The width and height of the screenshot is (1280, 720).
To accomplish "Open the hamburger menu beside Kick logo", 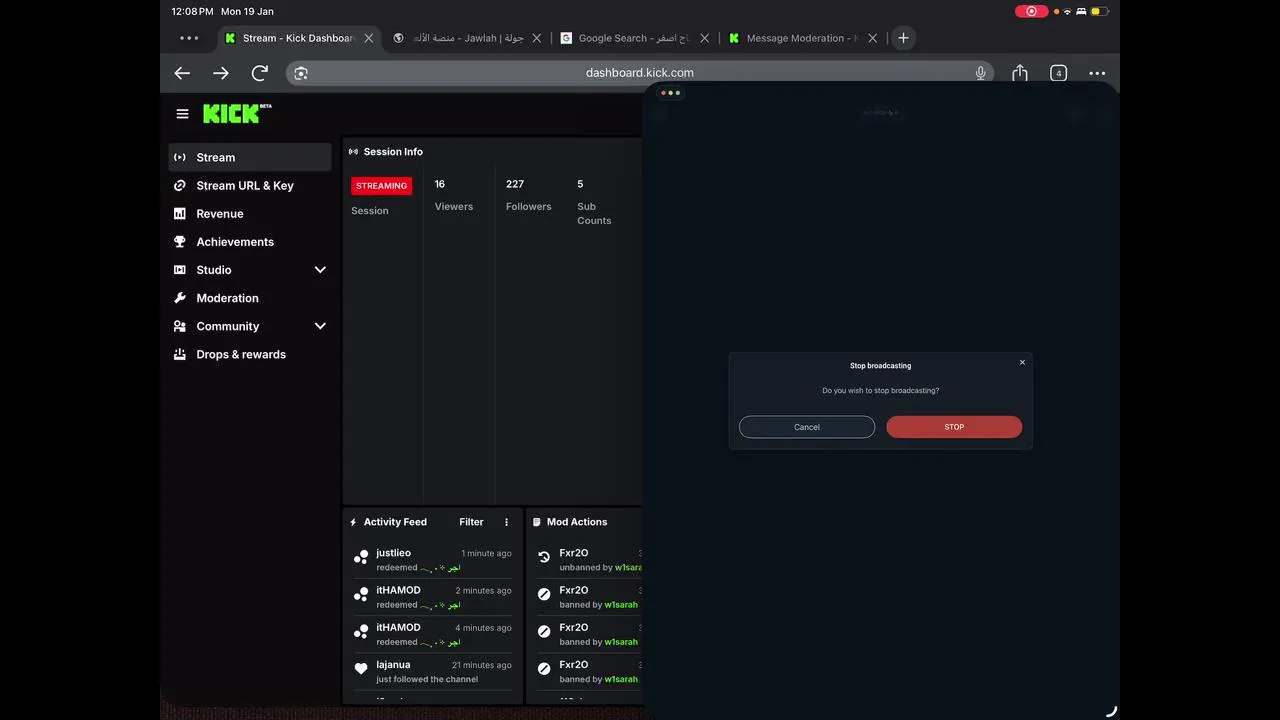I will point(182,114).
